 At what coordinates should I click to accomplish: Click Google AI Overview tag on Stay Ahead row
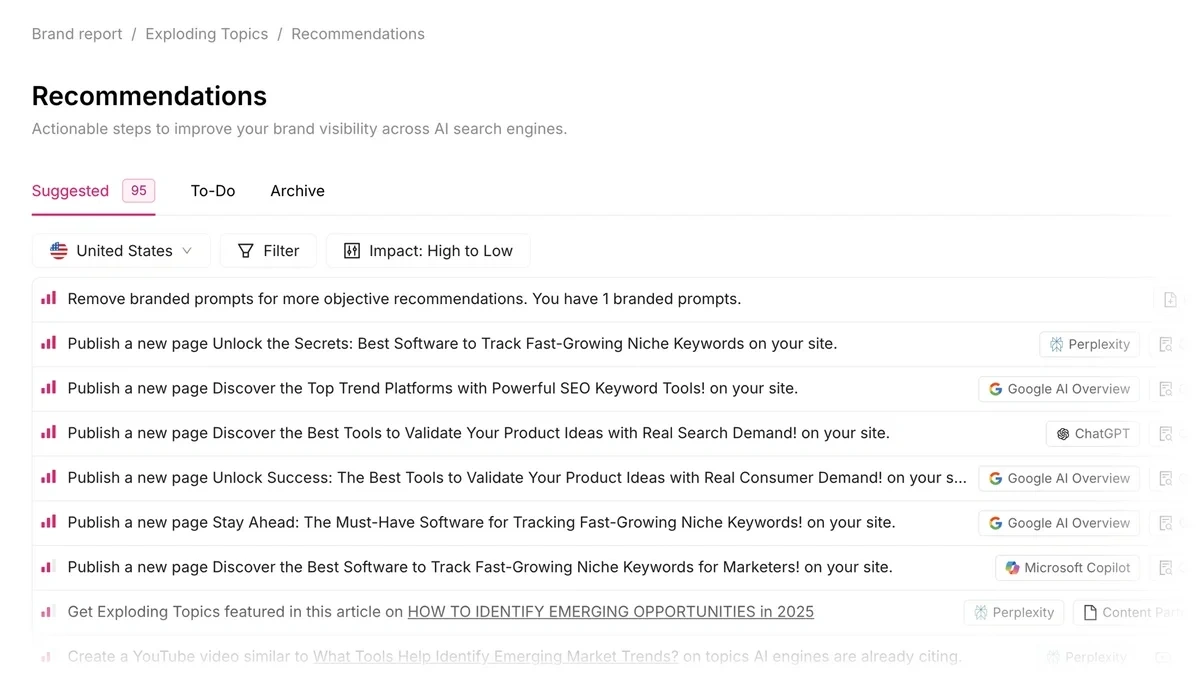click(1059, 523)
